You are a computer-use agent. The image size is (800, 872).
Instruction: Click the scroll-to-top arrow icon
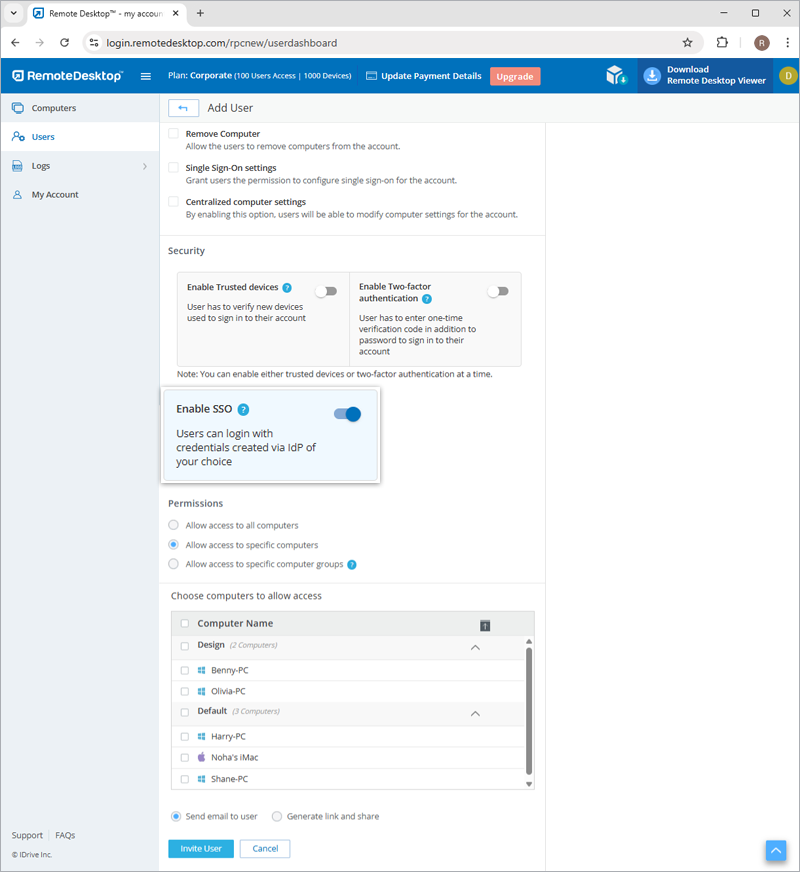click(x=776, y=849)
